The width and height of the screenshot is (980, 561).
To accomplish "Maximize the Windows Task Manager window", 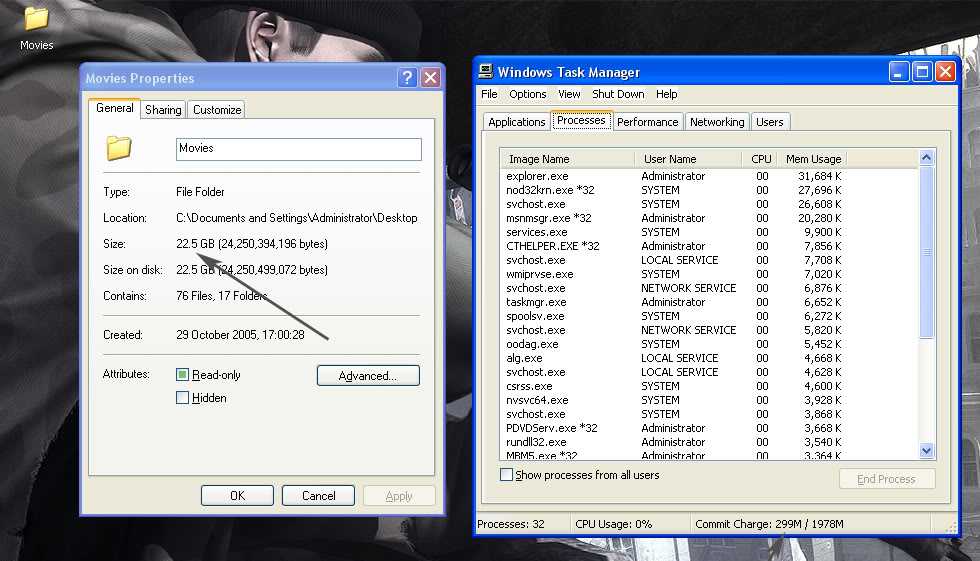I will (922, 71).
